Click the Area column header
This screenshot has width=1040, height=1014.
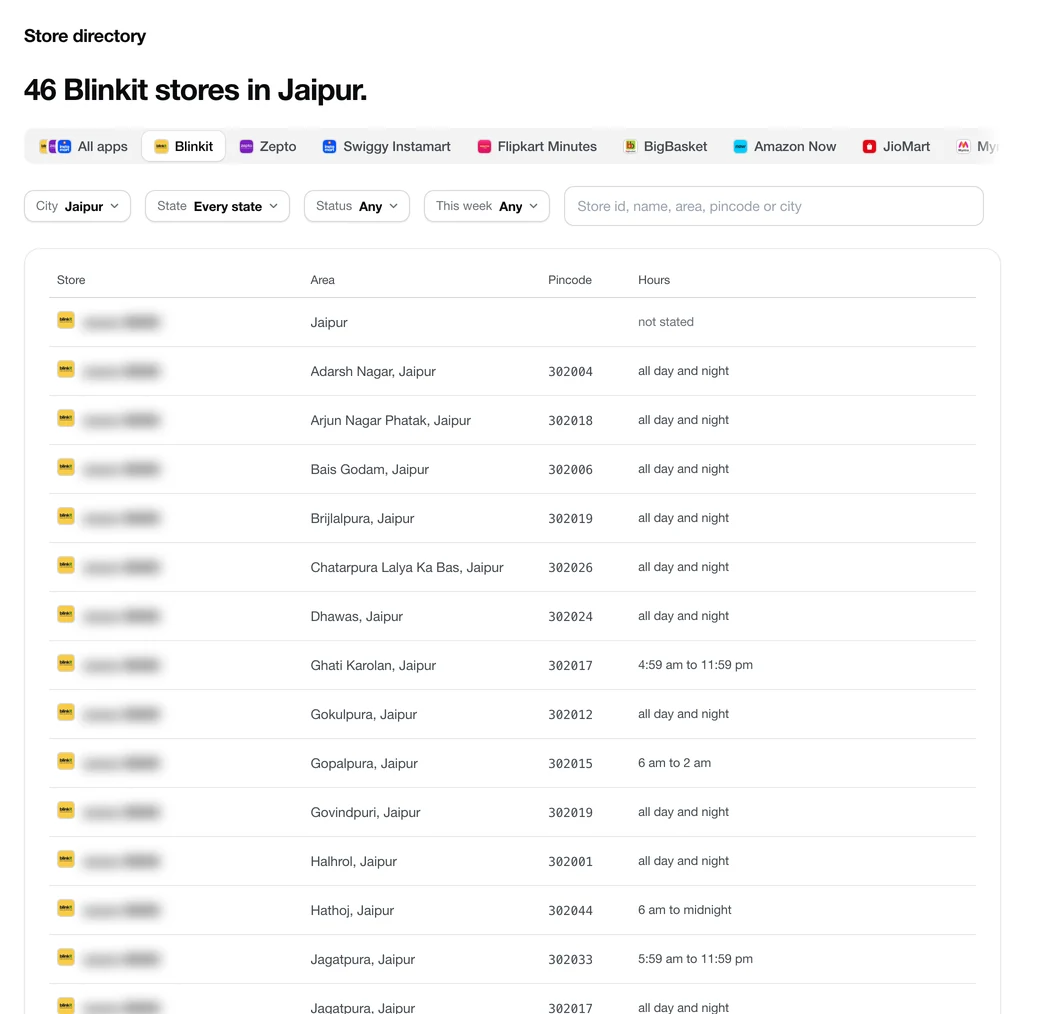pos(322,280)
